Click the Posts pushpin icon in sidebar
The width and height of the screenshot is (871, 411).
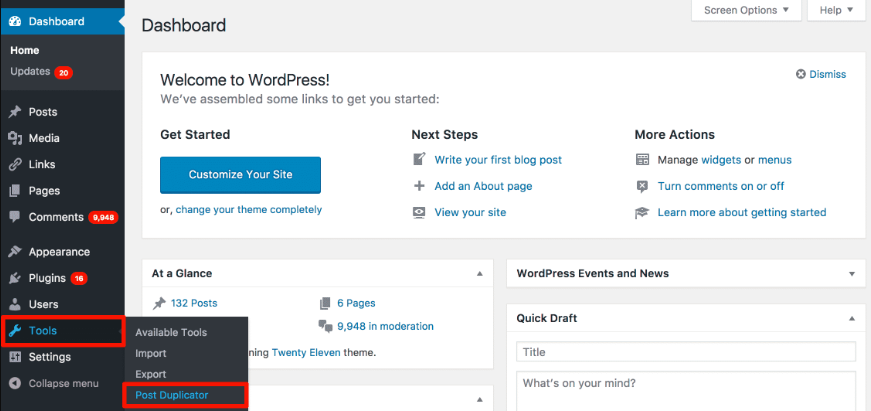(15, 112)
